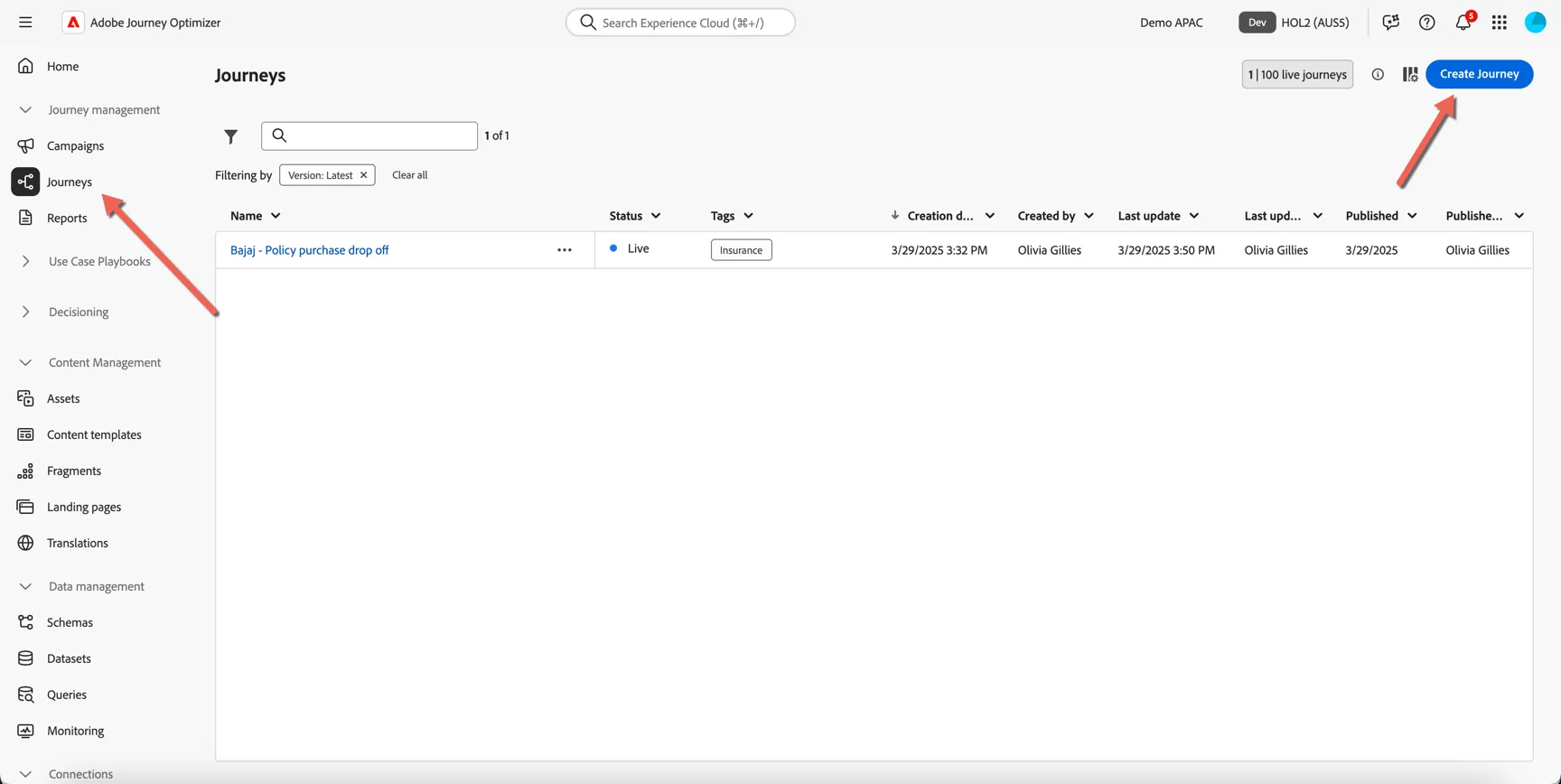Collapse the Content Management section

click(25, 363)
